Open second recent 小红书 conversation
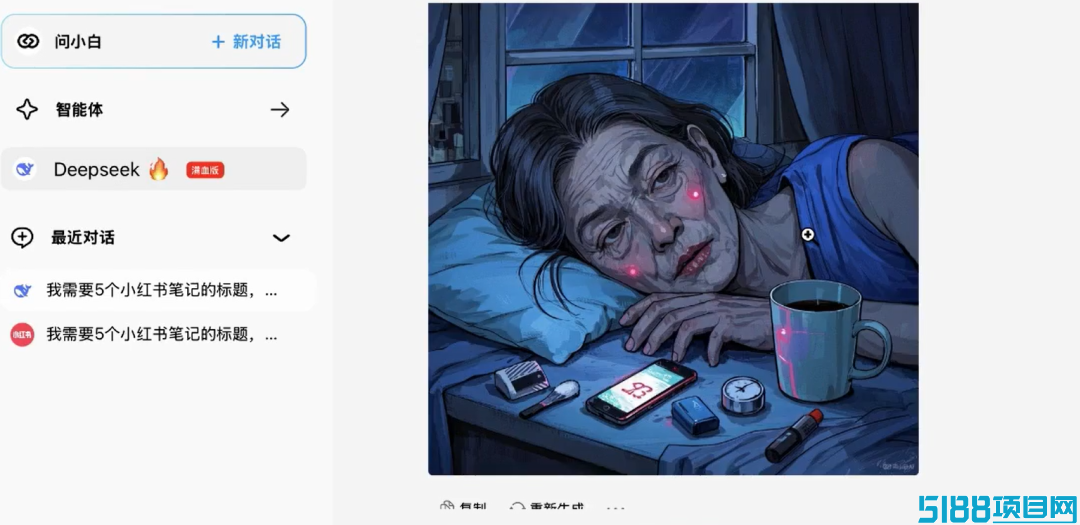Screen dimensions: 1080x525 158,335
